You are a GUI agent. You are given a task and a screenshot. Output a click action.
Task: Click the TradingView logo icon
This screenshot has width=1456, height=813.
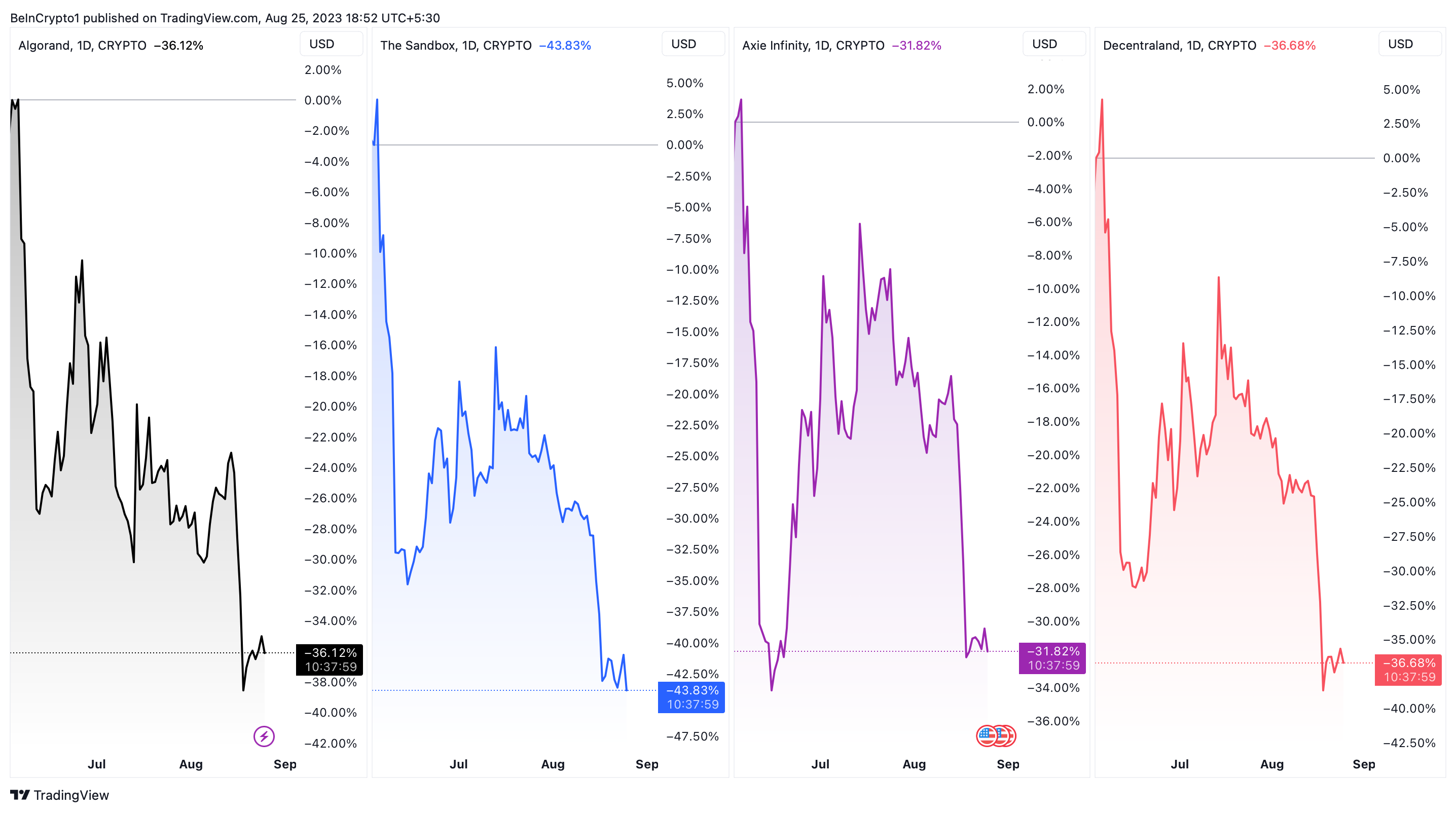(20, 795)
